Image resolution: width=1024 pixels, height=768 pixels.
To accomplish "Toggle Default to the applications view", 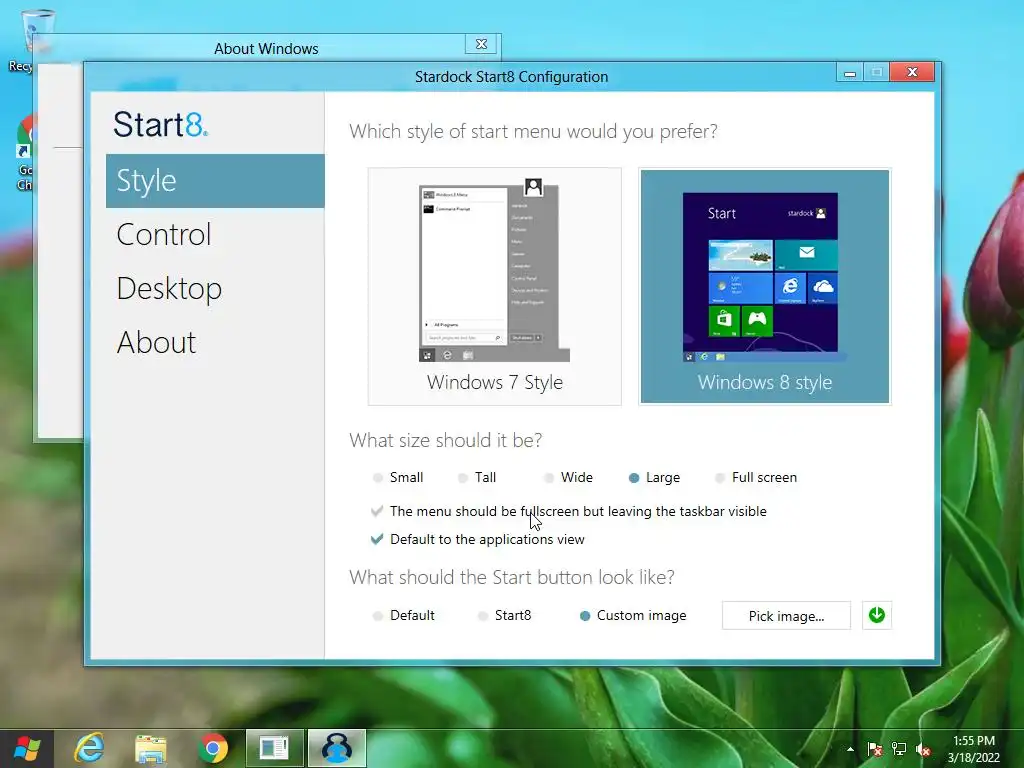I will (x=477, y=539).
